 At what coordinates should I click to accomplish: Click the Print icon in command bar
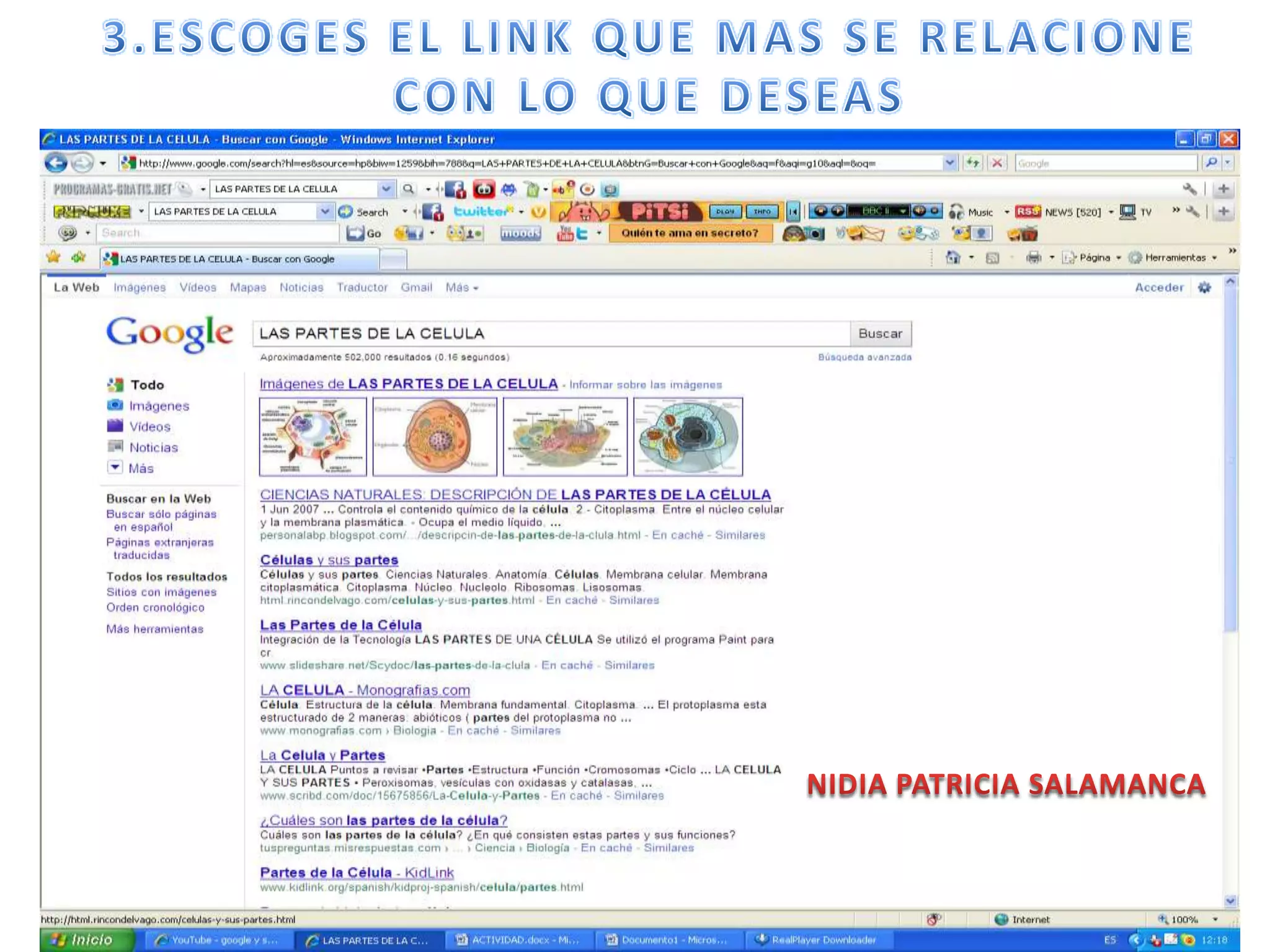(x=1034, y=257)
